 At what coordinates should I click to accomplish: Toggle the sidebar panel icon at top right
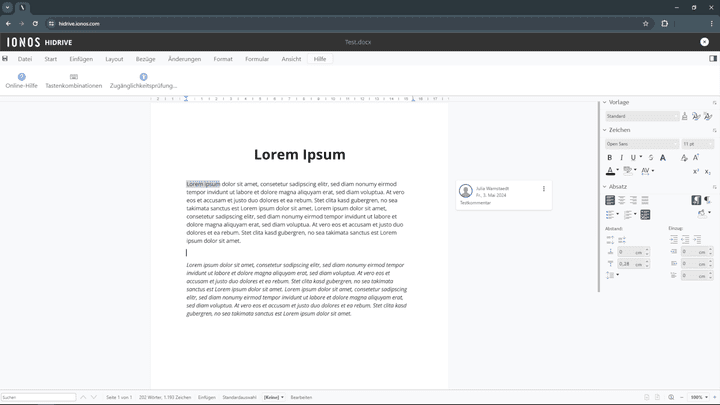pos(713,59)
